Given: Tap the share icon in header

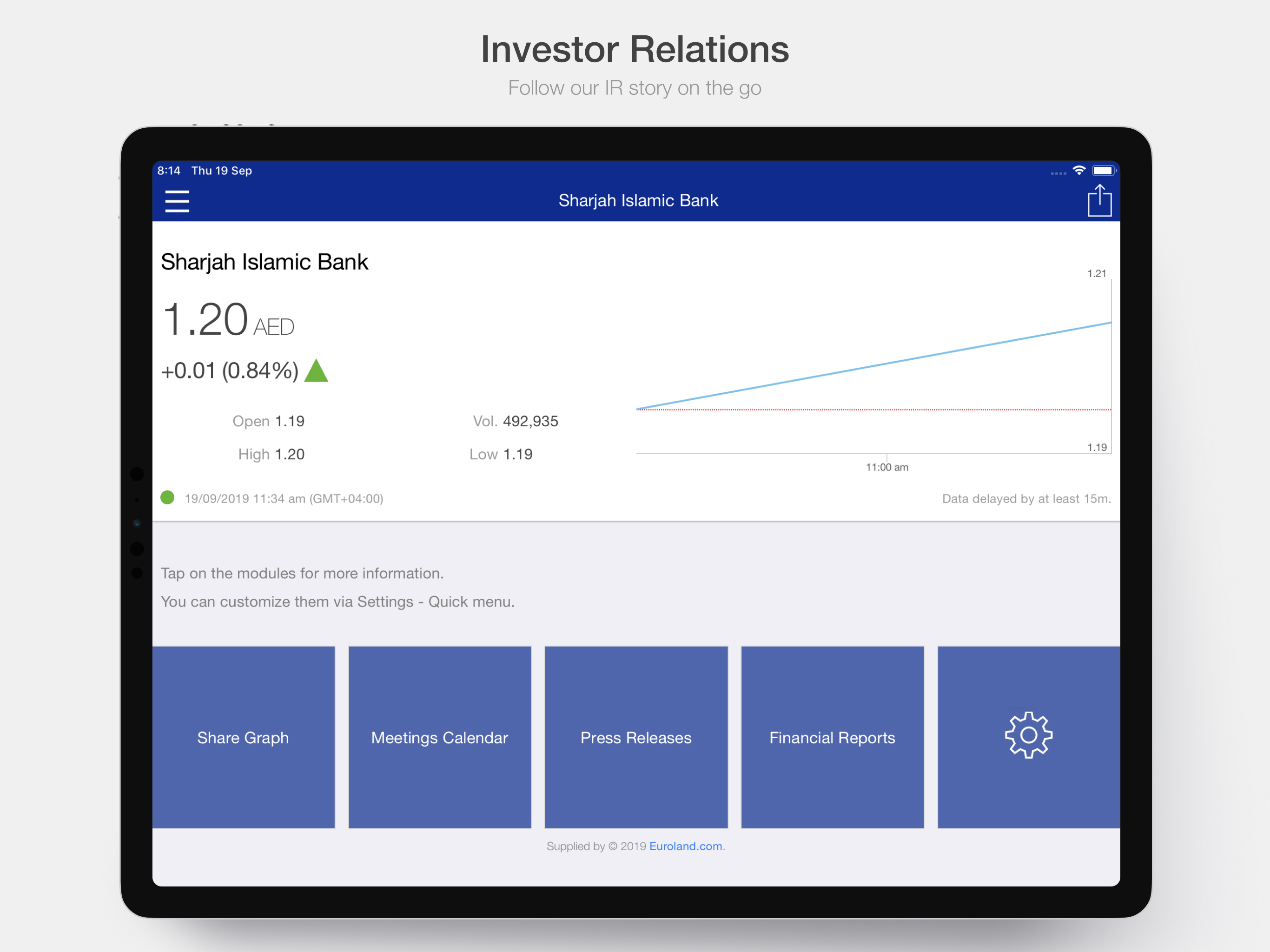Looking at the screenshot, I should pyautogui.click(x=1099, y=200).
